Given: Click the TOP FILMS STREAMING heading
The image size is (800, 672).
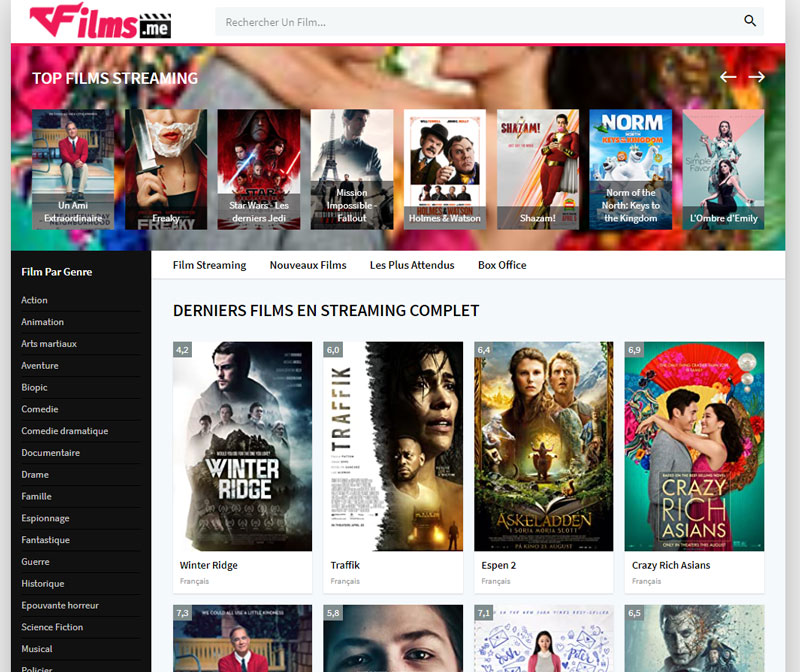Looking at the screenshot, I should coord(115,78).
